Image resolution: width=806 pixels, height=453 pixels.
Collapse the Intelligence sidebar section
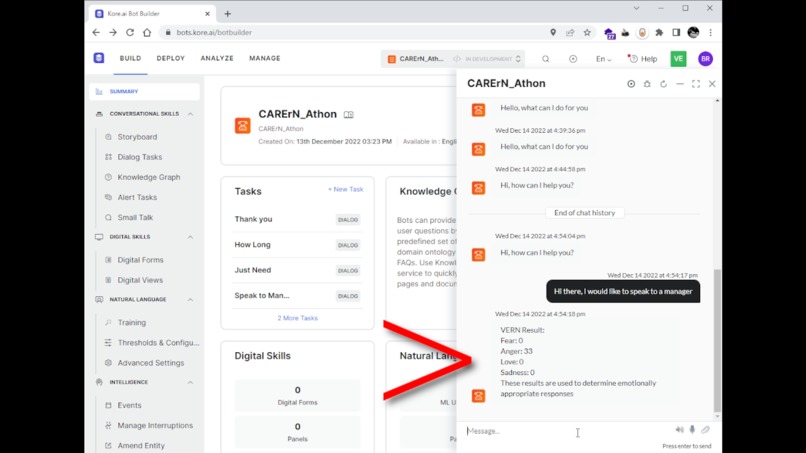click(x=190, y=382)
